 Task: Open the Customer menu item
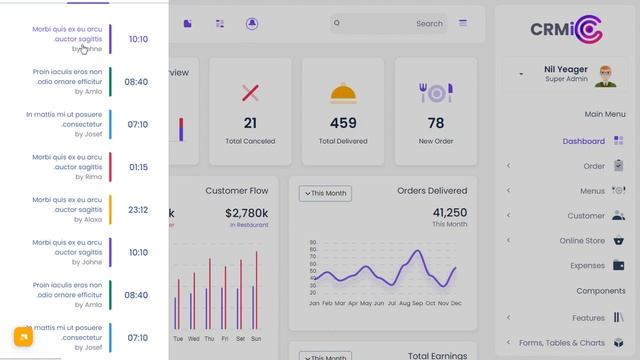[x=586, y=216]
